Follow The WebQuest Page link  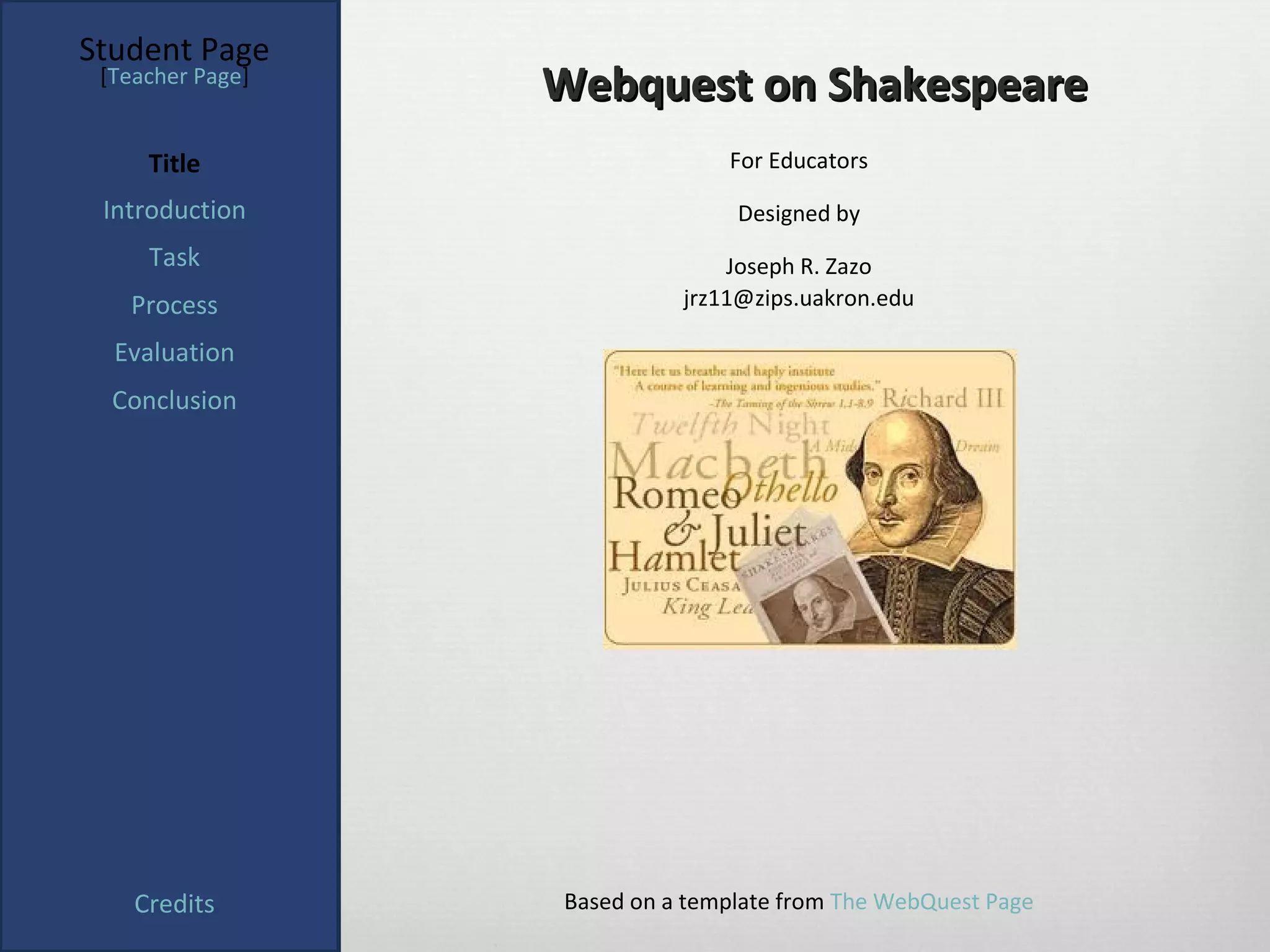pyautogui.click(x=931, y=902)
